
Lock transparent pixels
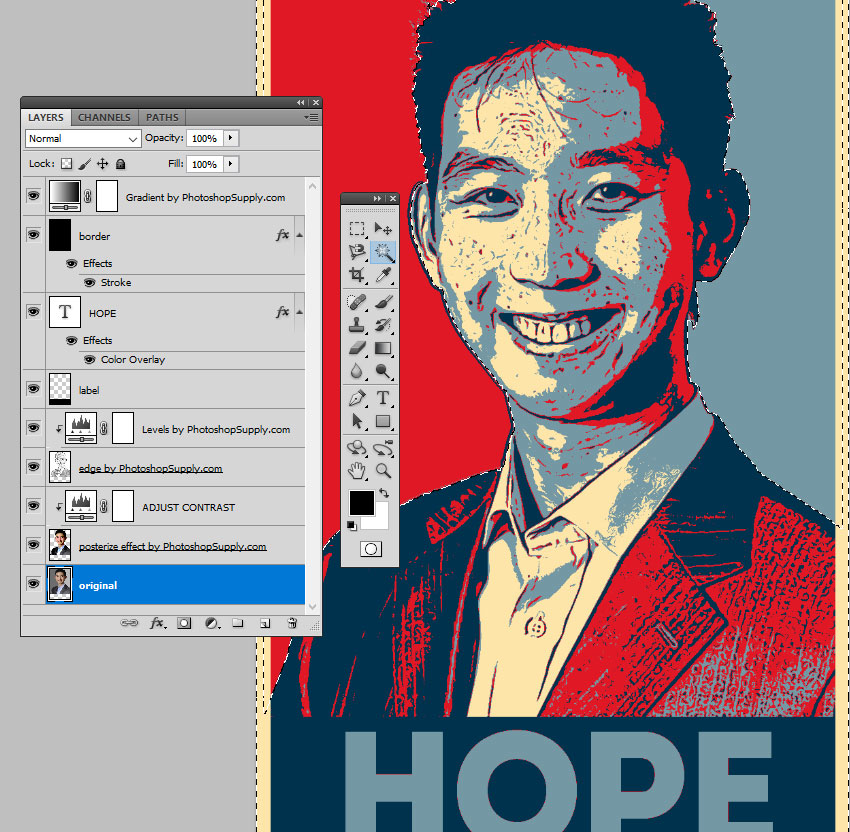pos(66,164)
